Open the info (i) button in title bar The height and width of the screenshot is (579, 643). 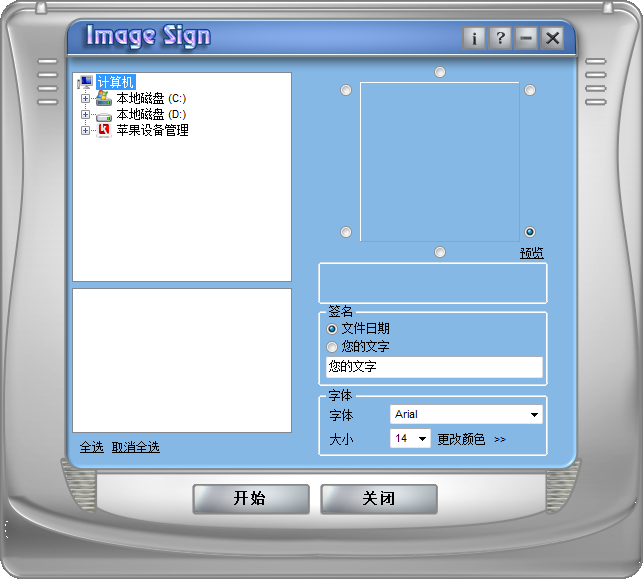[474, 39]
